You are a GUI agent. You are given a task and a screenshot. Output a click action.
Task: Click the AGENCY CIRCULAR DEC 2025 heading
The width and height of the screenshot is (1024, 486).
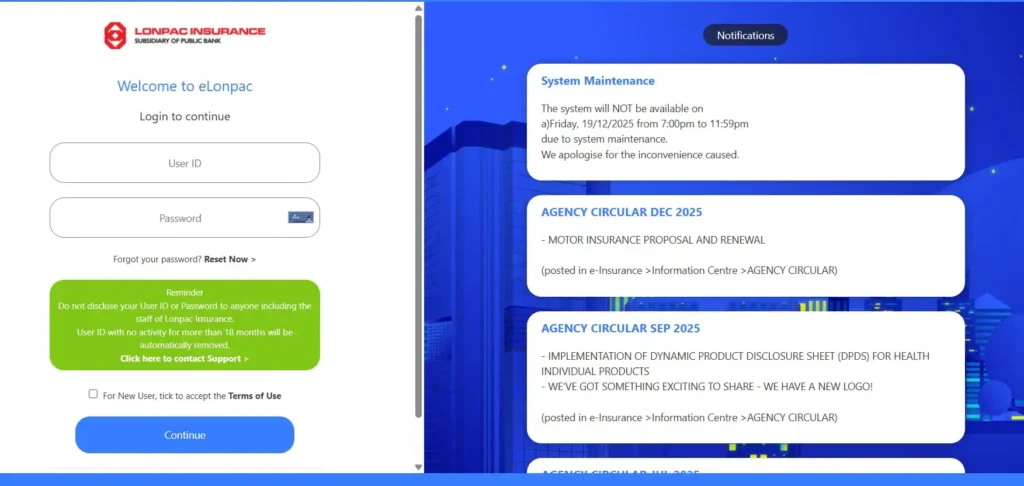coord(622,212)
